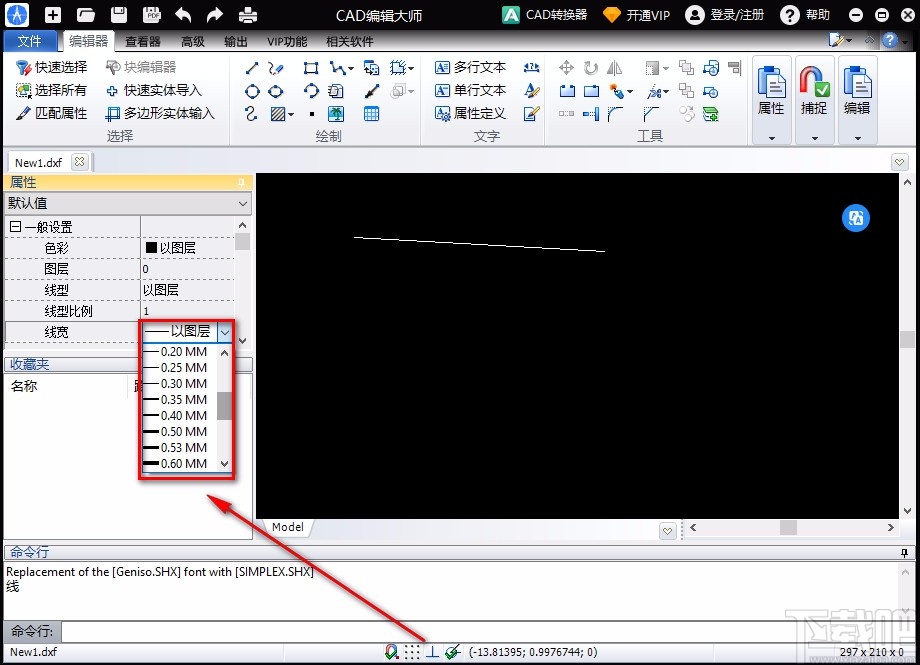Click 选择所有 select all
The width and height of the screenshot is (920, 665).
point(52,90)
